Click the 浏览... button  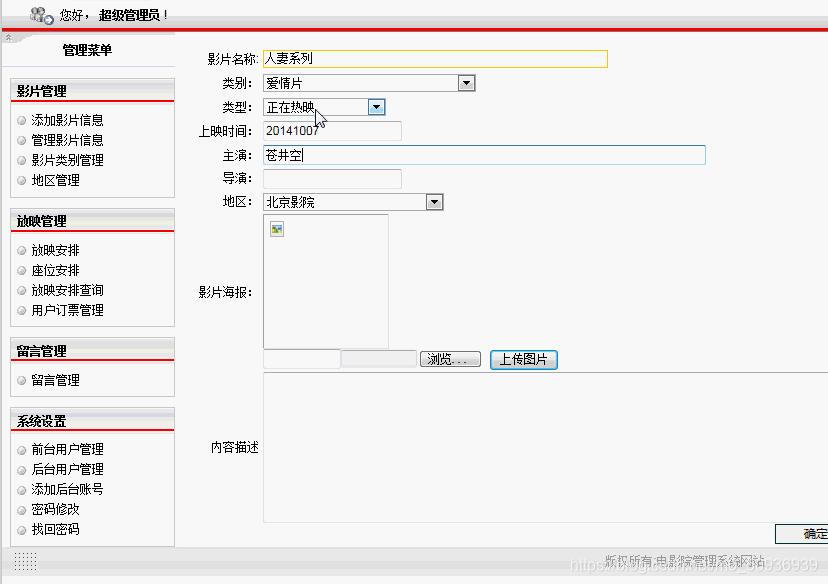click(450, 360)
